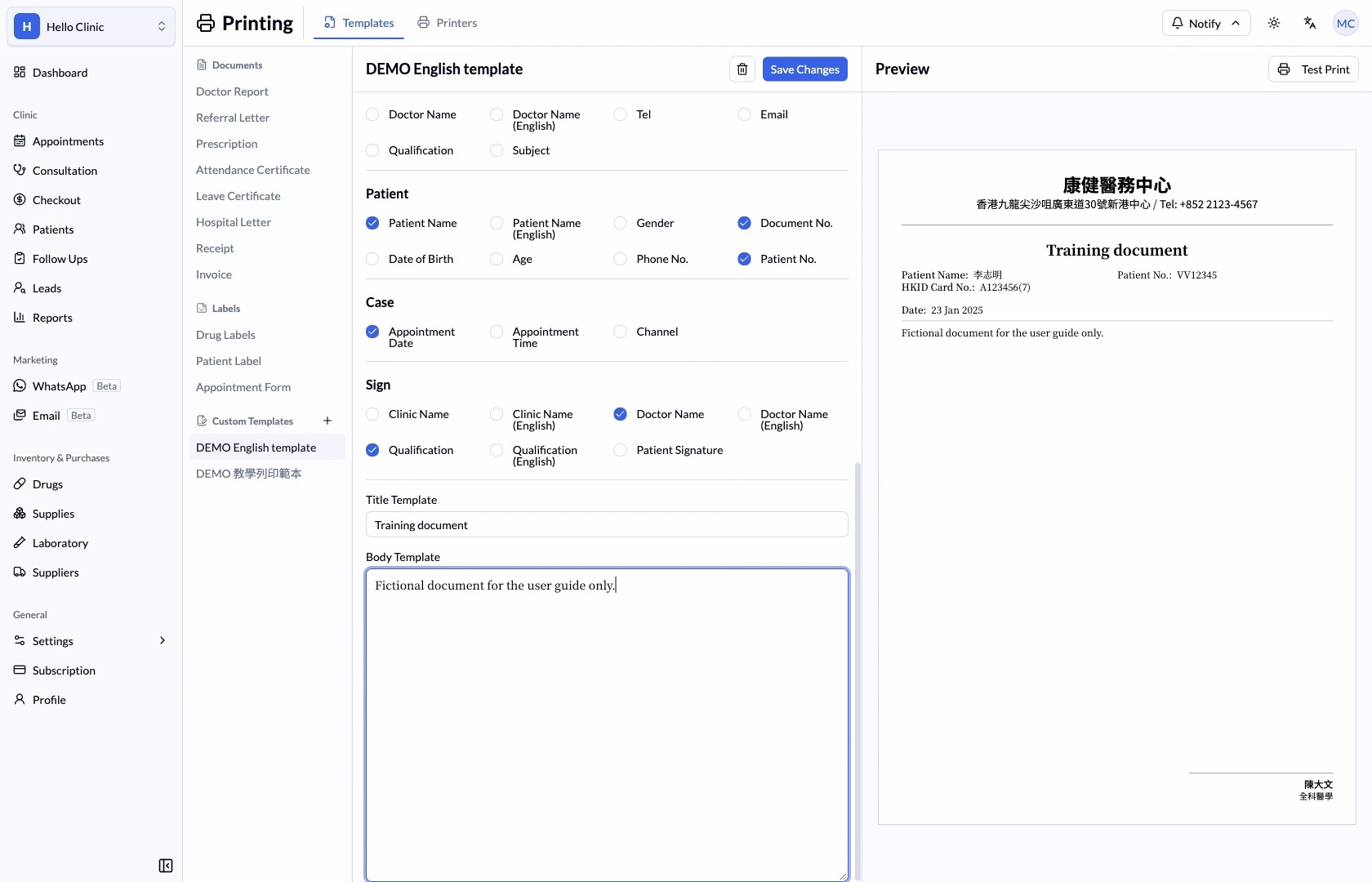The width and height of the screenshot is (1372, 882).
Task: Expand the Notify dropdown
Action: pyautogui.click(x=1206, y=23)
